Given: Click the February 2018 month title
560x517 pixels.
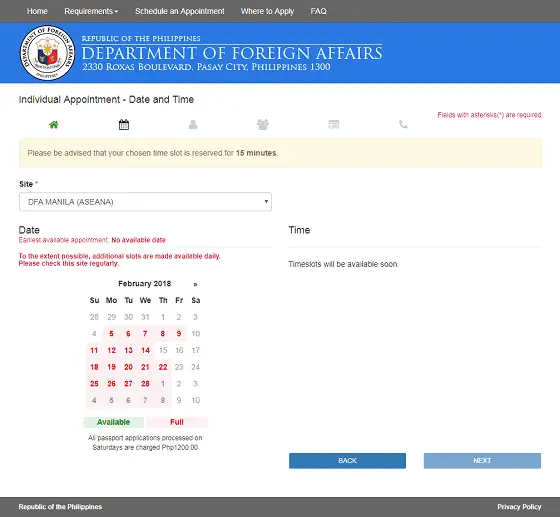Looking at the screenshot, I should [145, 284].
